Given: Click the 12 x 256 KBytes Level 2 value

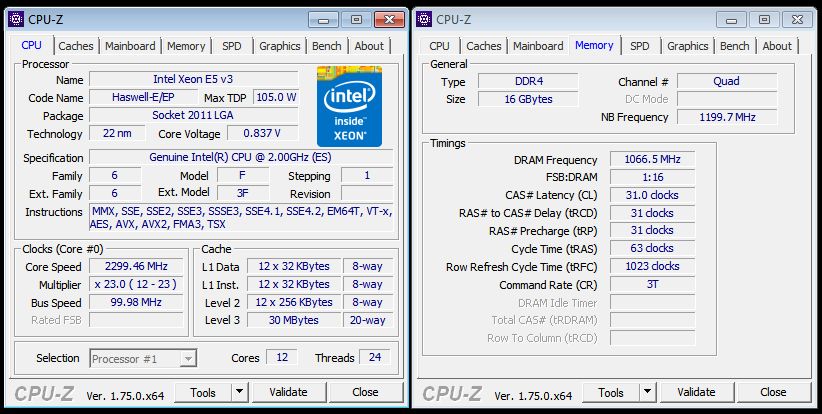Looking at the screenshot, I should (x=294, y=302).
